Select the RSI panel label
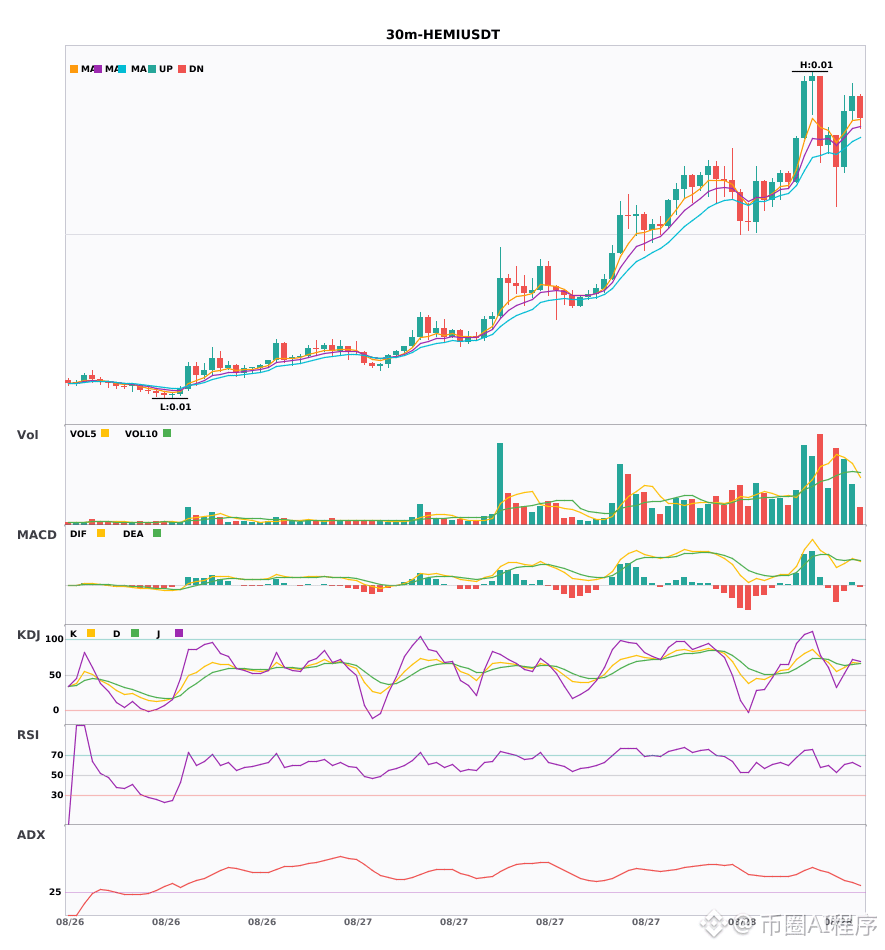The image size is (885, 950). 28,735
